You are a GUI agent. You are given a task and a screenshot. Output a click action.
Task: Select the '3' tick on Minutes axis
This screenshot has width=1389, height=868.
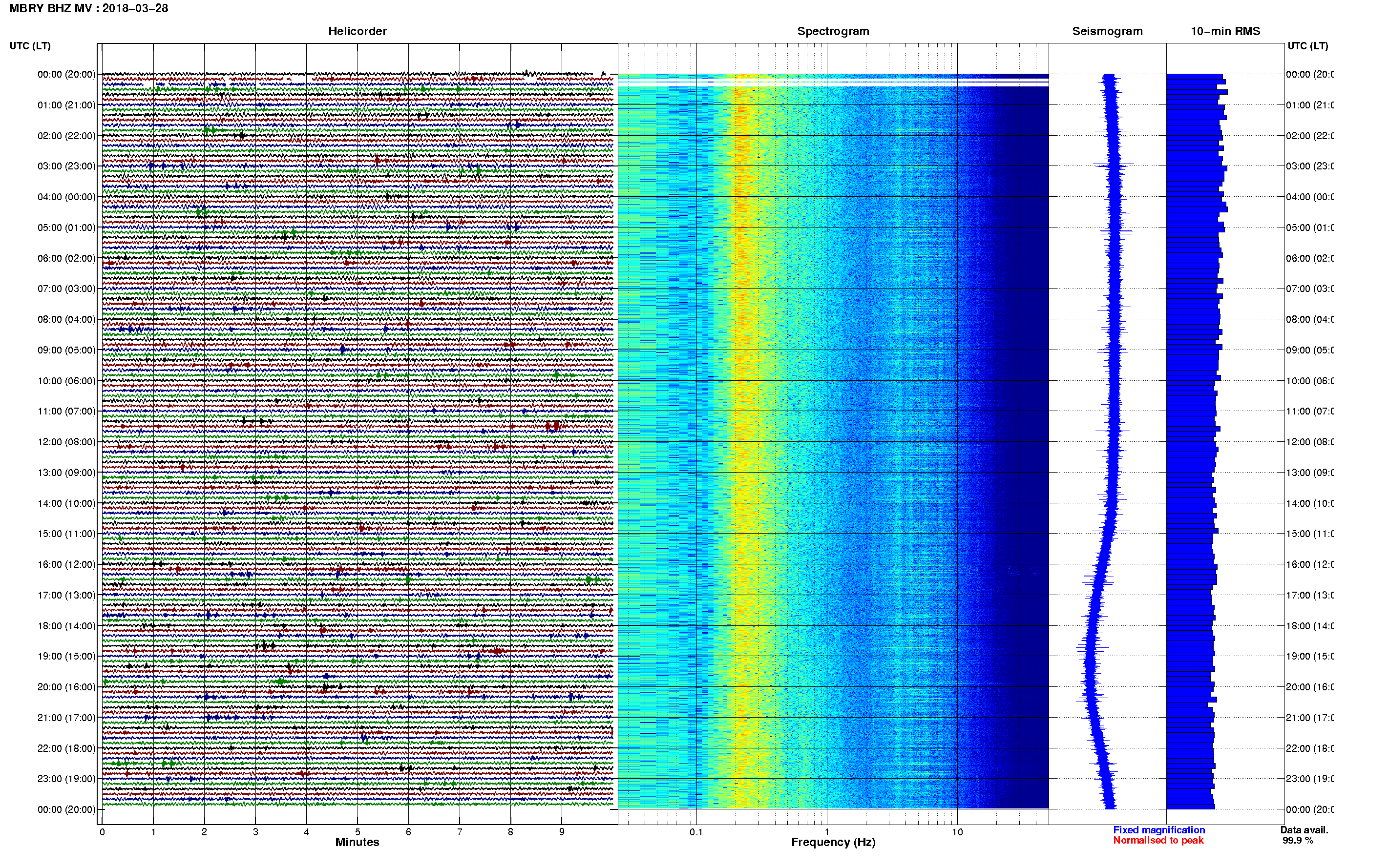click(255, 832)
